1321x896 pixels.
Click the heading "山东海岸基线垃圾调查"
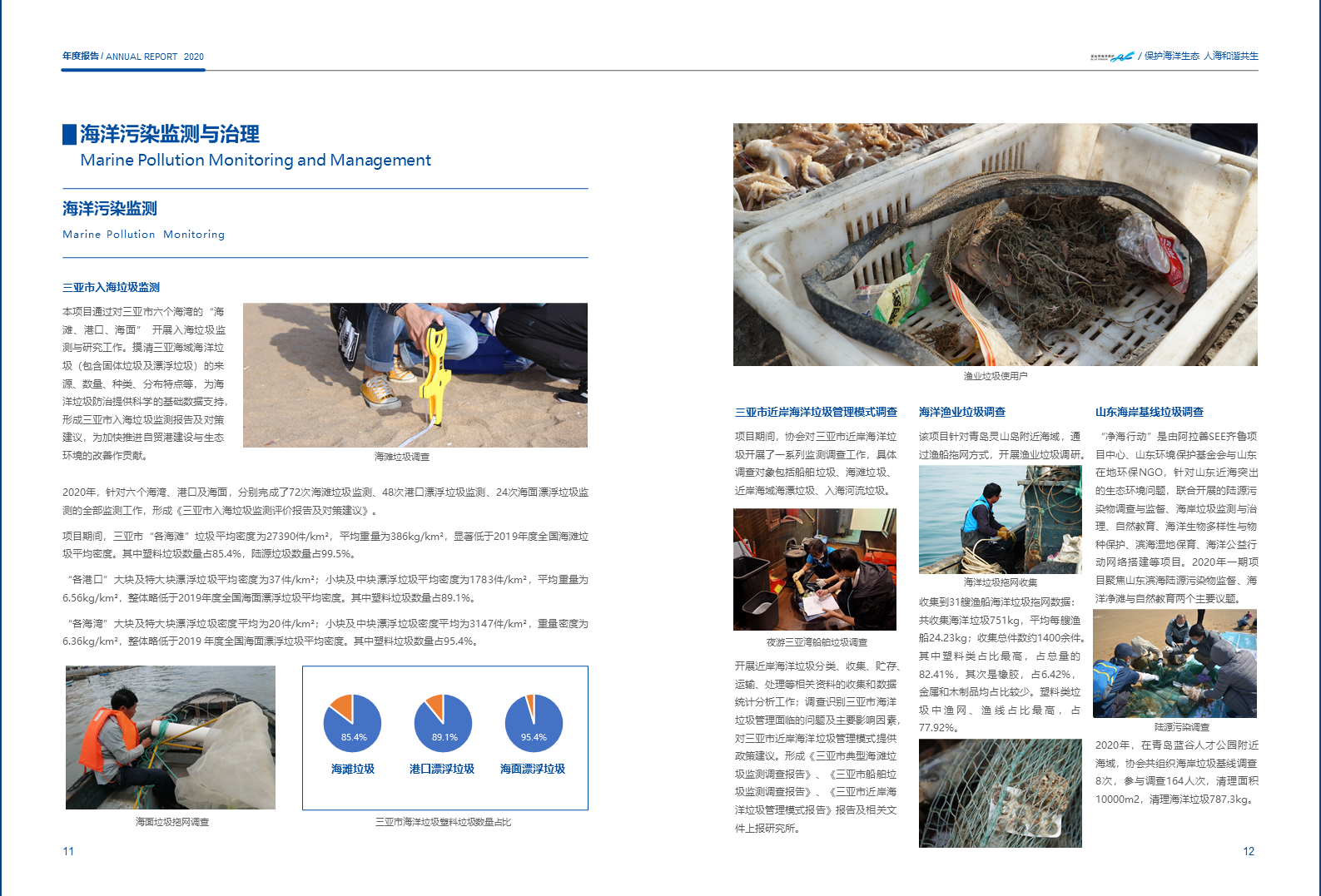pyautogui.click(x=1150, y=412)
